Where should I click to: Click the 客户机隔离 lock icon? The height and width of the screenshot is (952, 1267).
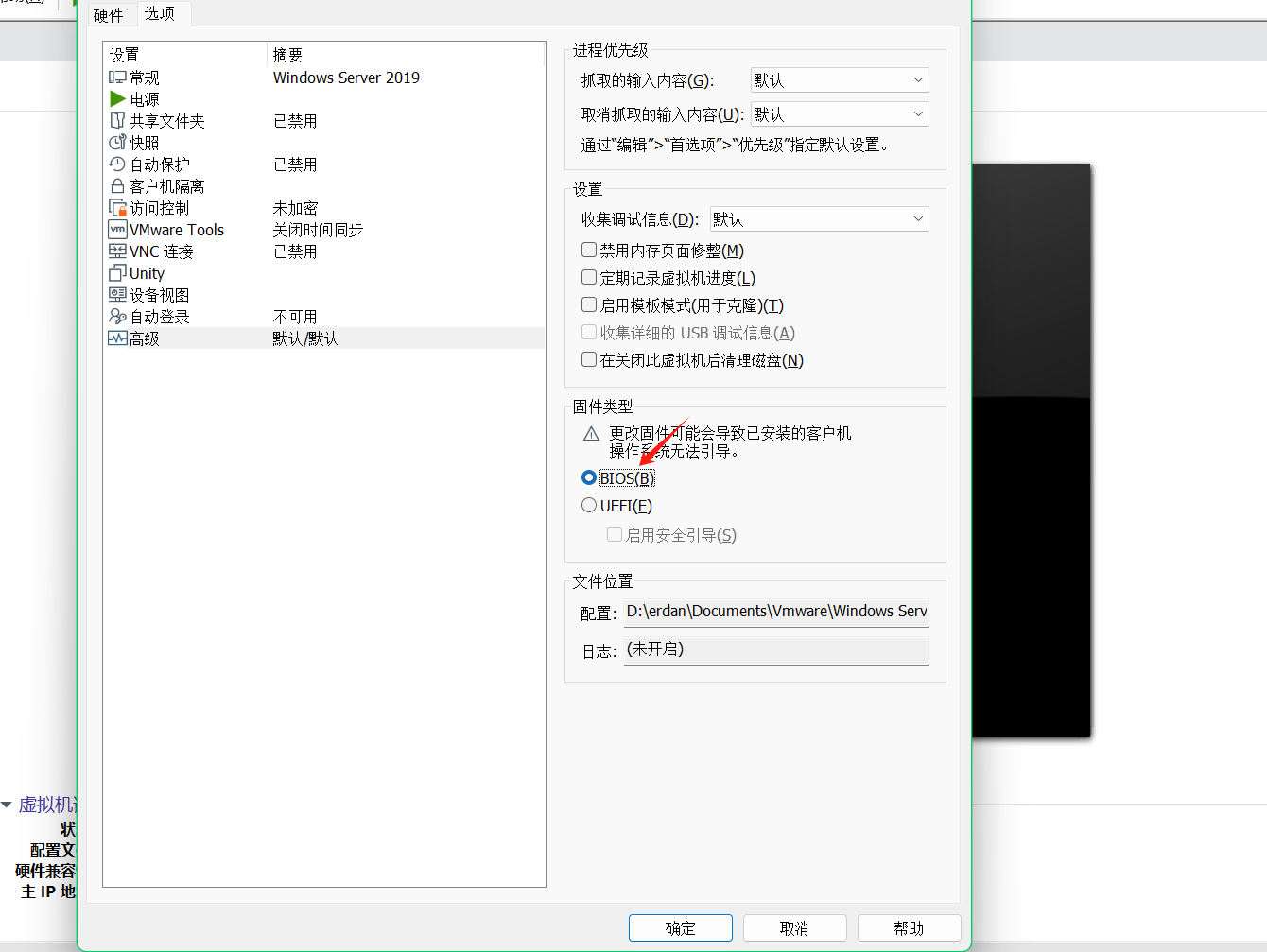coord(117,186)
